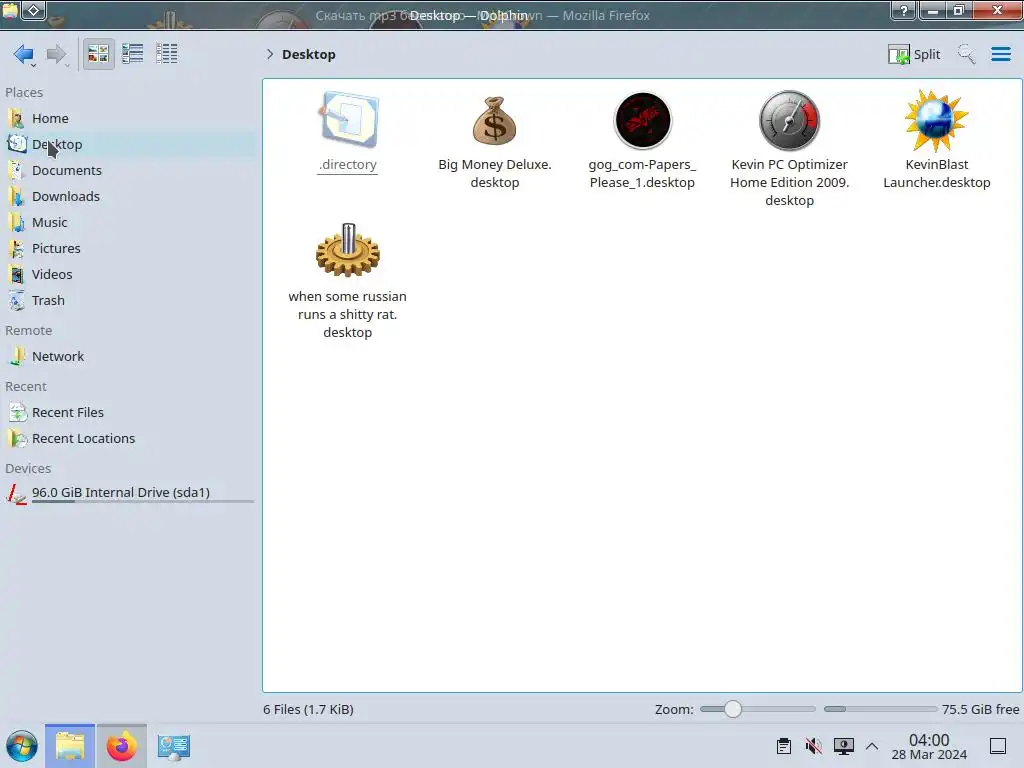The height and width of the screenshot is (768, 1024).
Task: Switch to Icons view mode
Action: 98,54
